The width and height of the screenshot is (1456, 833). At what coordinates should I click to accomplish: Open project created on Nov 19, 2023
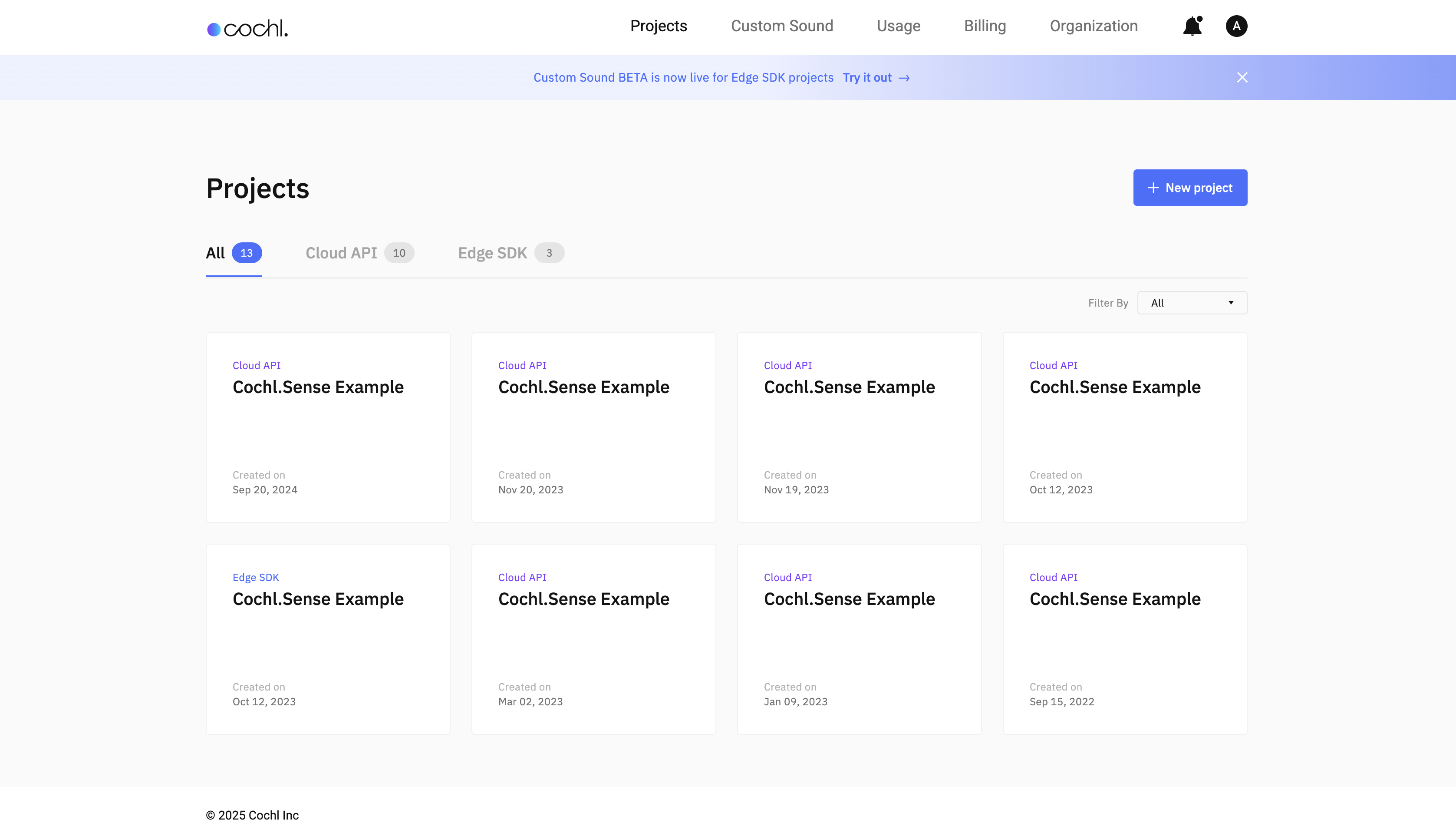(860, 427)
